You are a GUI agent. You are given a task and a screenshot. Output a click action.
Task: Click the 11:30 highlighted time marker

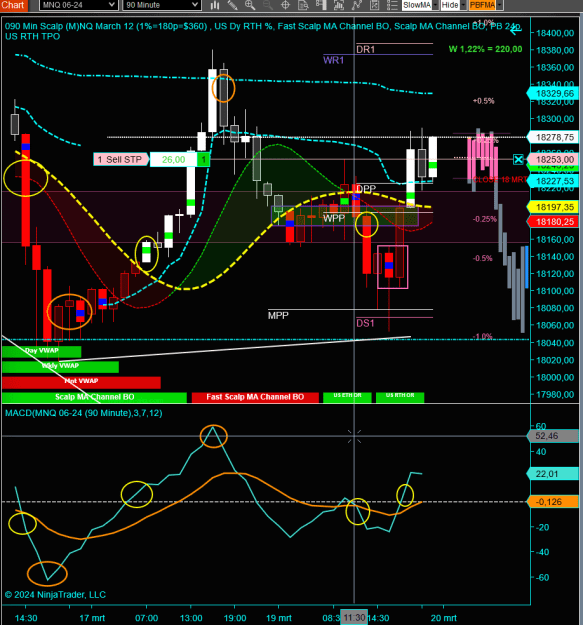tap(354, 617)
